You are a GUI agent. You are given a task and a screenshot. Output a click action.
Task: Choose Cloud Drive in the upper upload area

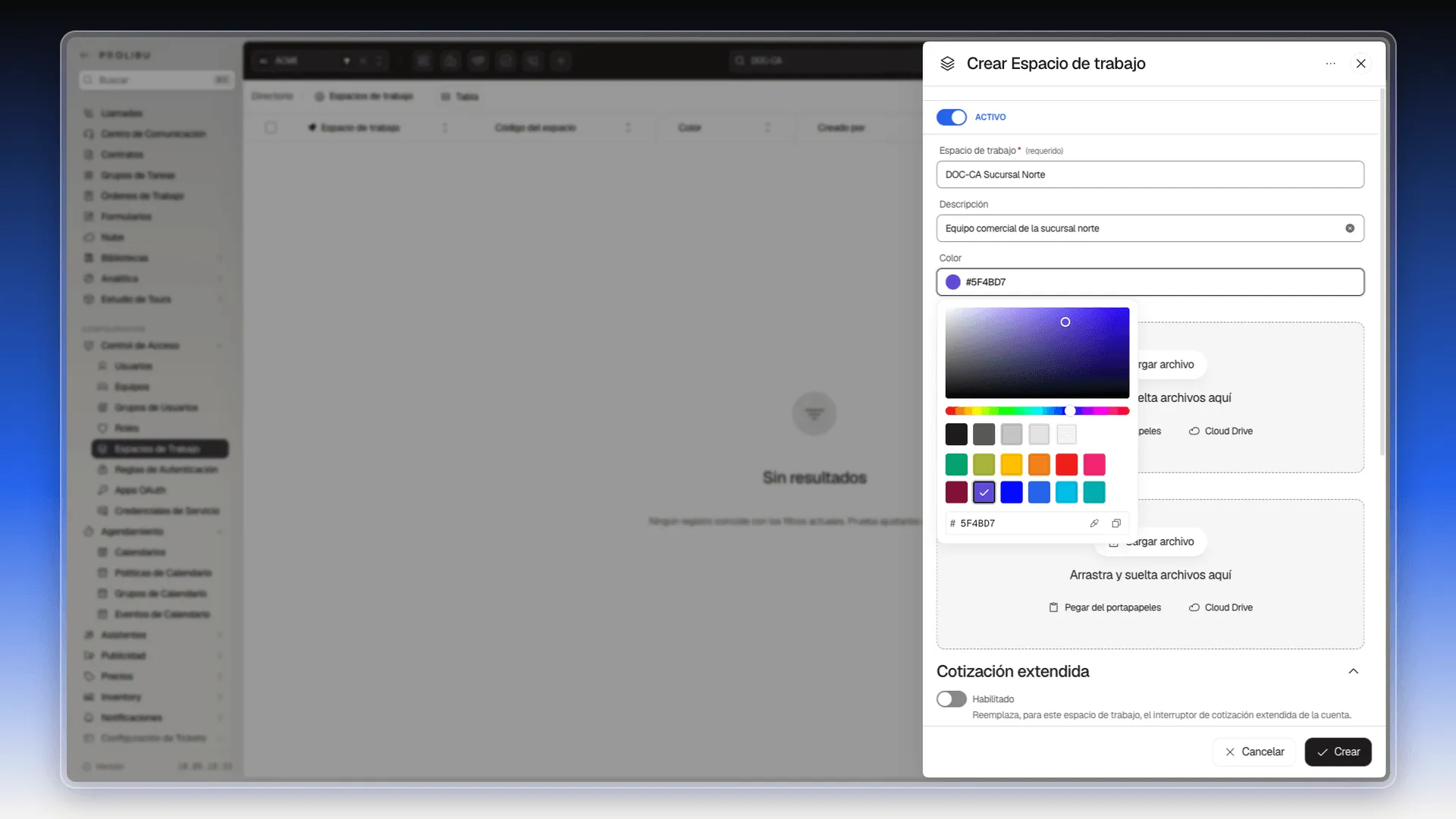(1221, 431)
